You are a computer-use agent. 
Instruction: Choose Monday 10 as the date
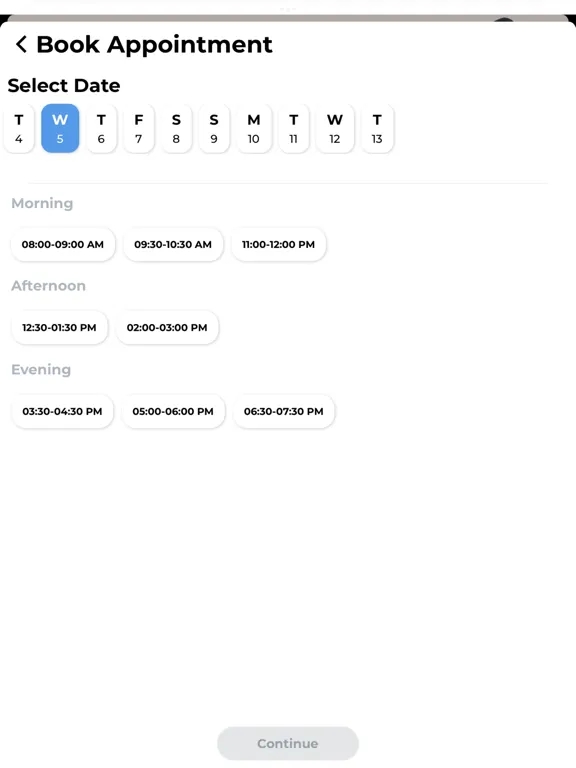[x=254, y=128]
